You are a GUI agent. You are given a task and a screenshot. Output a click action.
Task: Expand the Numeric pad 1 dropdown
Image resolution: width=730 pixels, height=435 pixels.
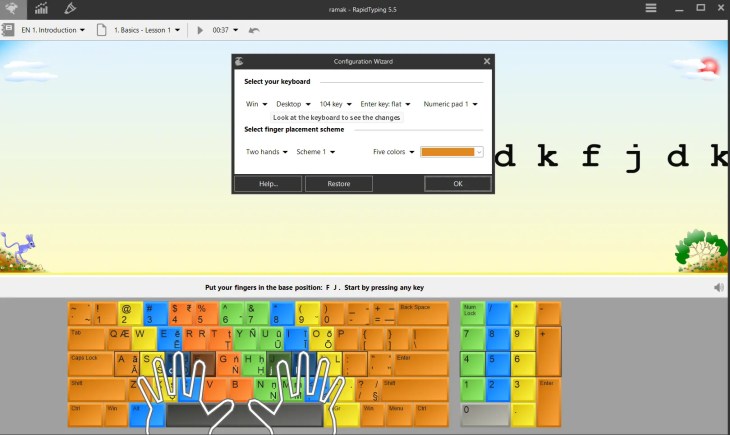pos(450,104)
